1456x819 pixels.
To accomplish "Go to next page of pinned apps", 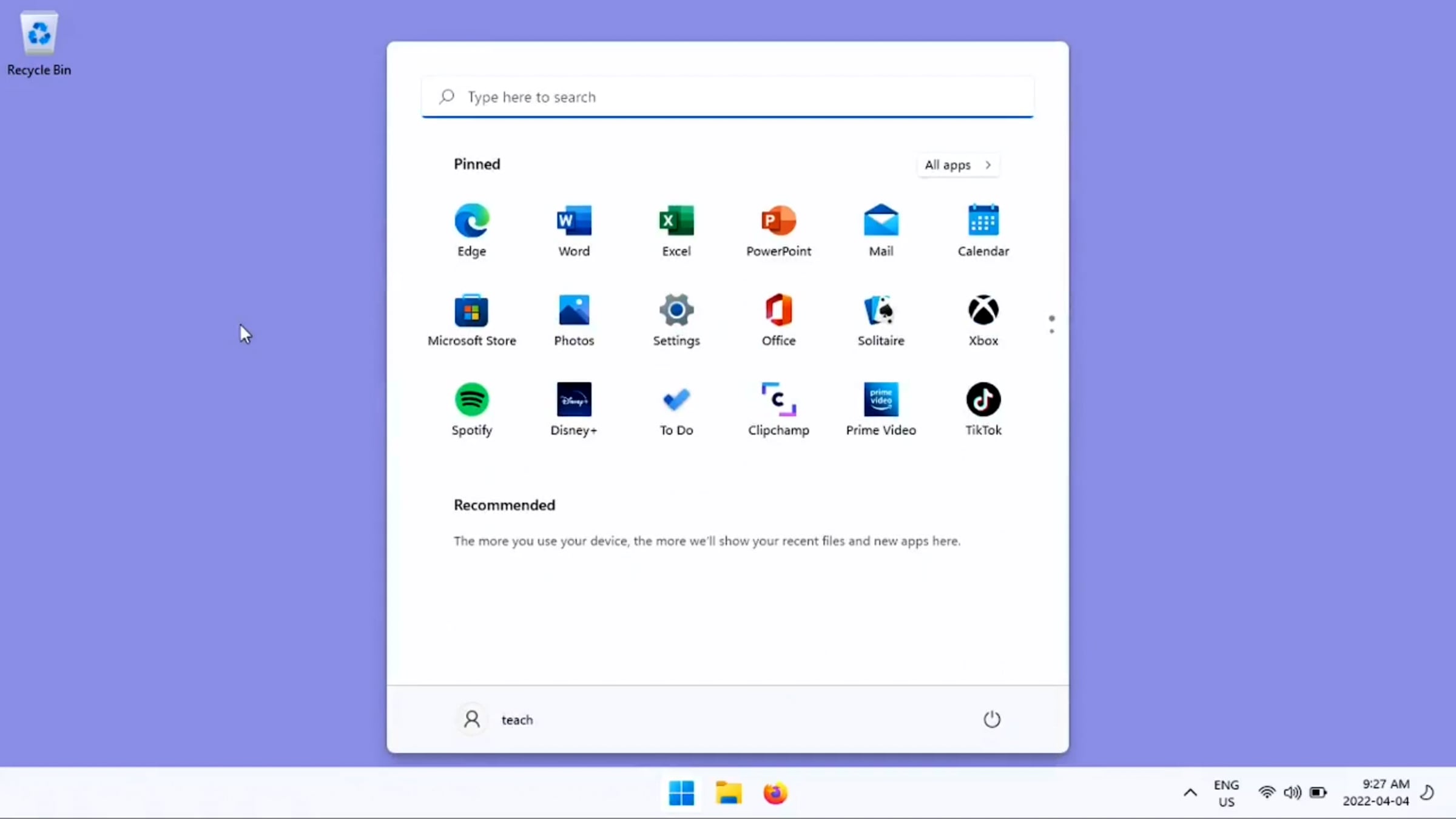I will click(x=1051, y=331).
